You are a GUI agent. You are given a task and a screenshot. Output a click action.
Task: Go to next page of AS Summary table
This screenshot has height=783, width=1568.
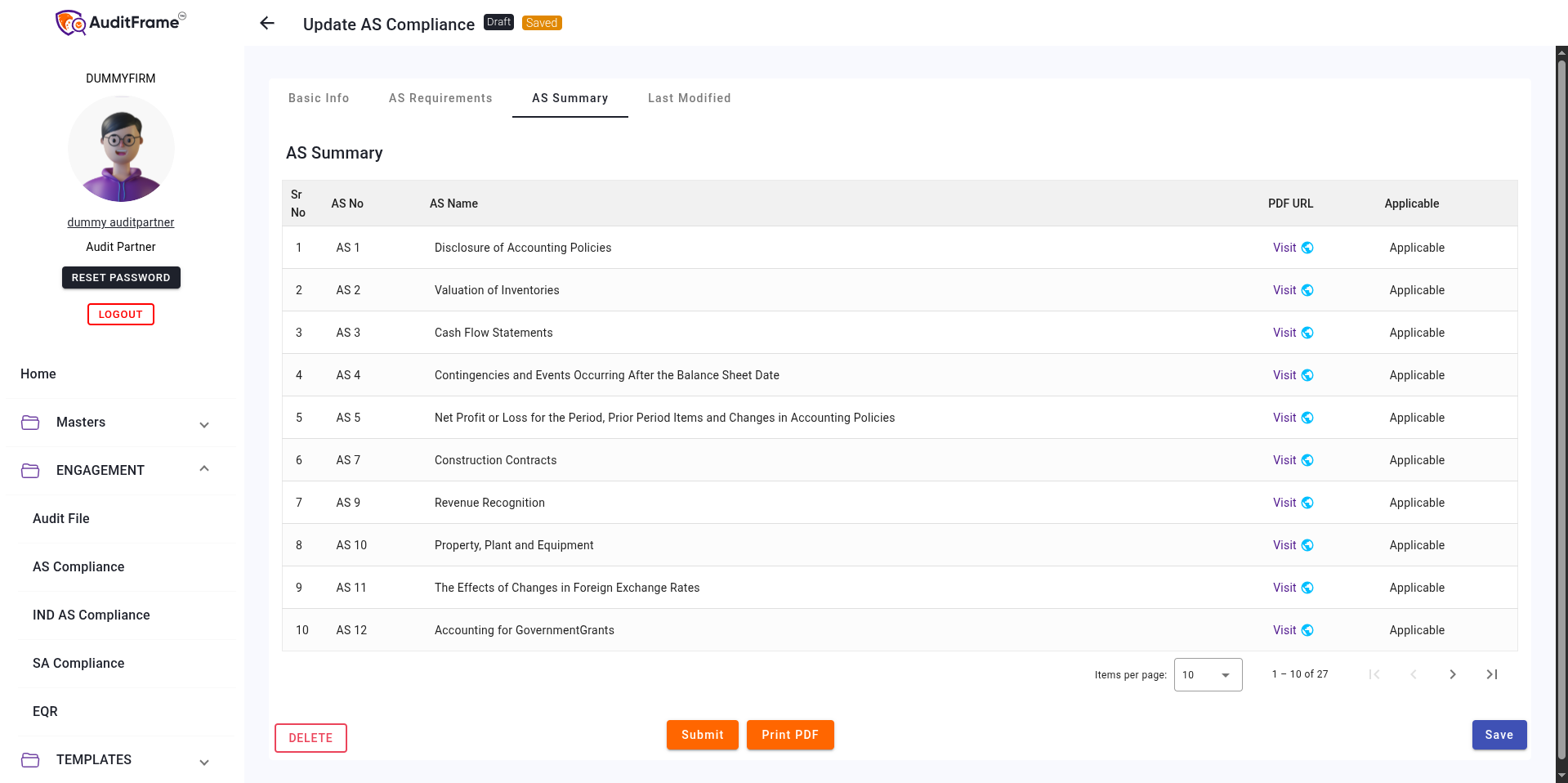pos(1452,674)
